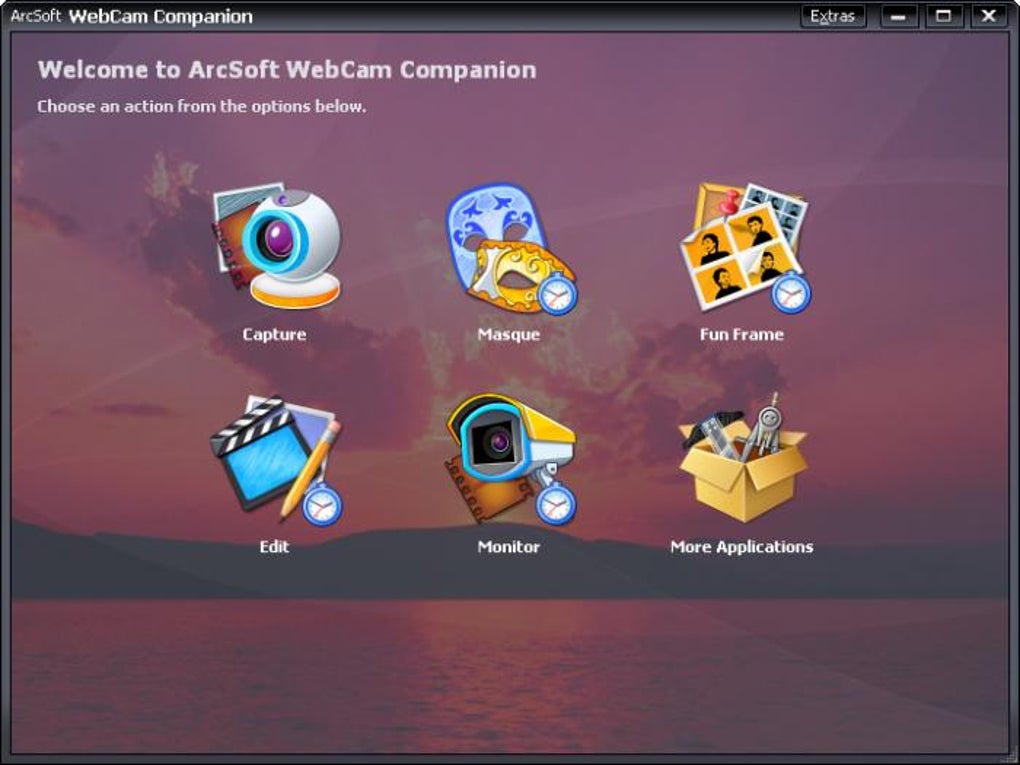Open the Capture webcam icon
The height and width of the screenshot is (765, 1020).
click(276, 246)
